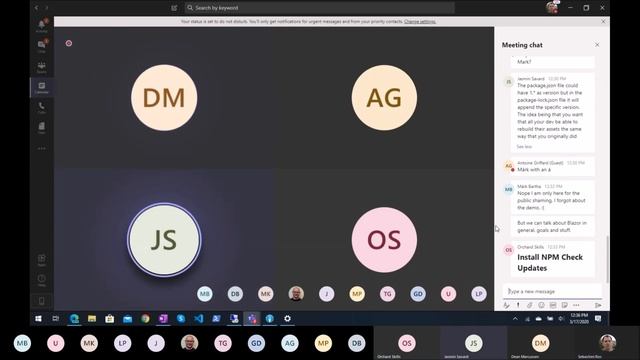640x360 pixels.
Task: Open File Explorer from the taskbar
Action: pyautogui.click(x=92, y=319)
